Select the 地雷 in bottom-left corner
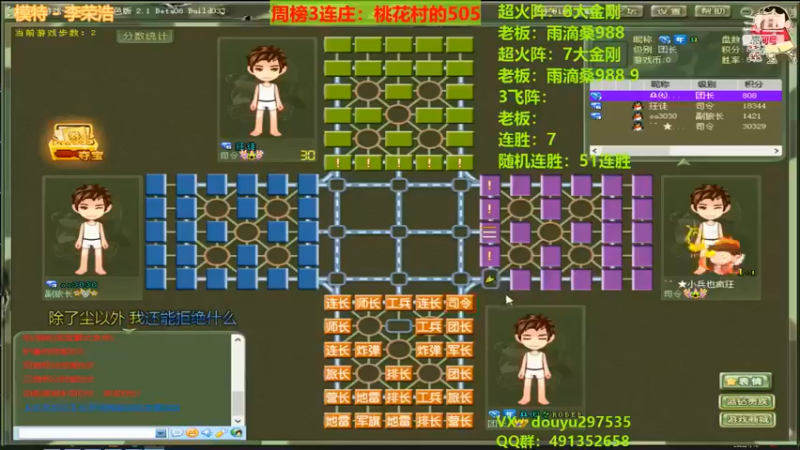The height and width of the screenshot is (450, 800). [x=337, y=421]
